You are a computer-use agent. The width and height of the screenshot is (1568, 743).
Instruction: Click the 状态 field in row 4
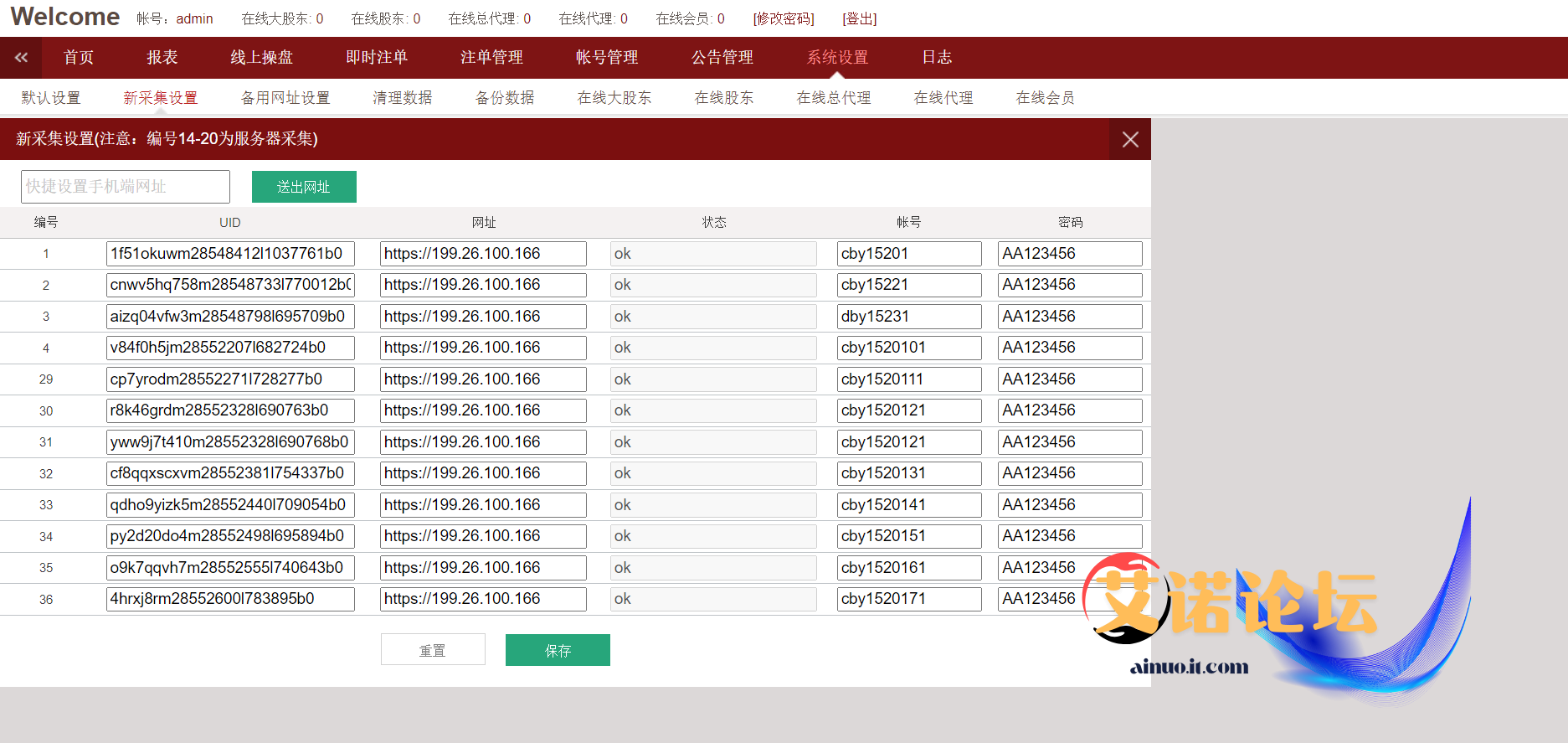click(x=713, y=348)
